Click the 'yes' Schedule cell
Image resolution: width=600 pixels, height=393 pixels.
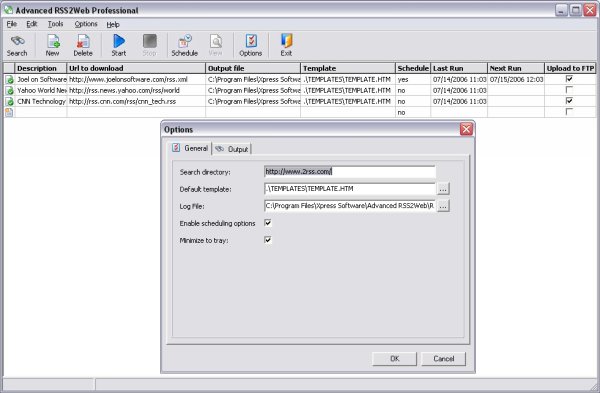pos(413,80)
